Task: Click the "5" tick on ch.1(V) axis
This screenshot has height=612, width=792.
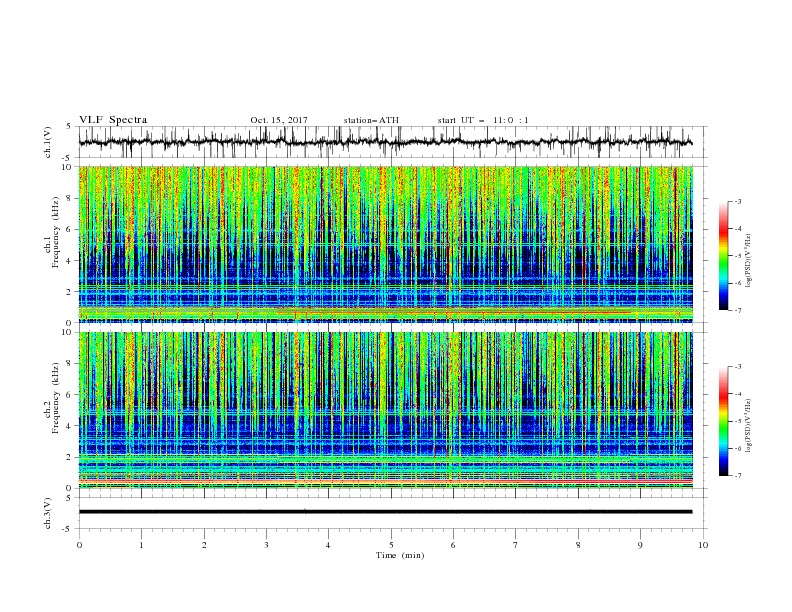Action: point(69,126)
